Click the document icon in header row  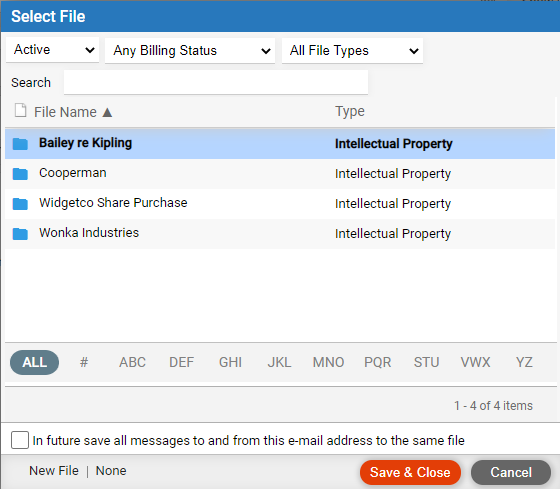click(x=20, y=110)
